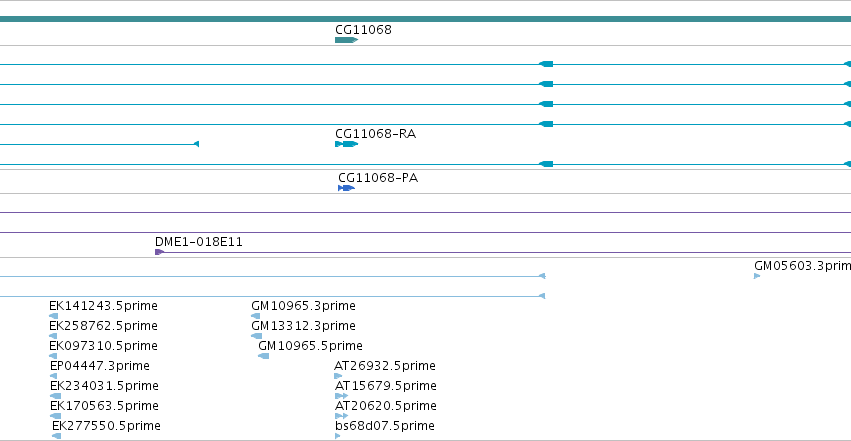Viewport: 851px width, 441px height.
Task: Open the CG11068 gene label
Action: point(363,30)
